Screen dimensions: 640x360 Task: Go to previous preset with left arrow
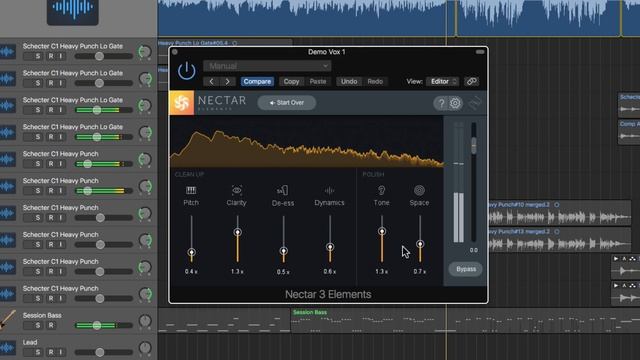coord(211,81)
